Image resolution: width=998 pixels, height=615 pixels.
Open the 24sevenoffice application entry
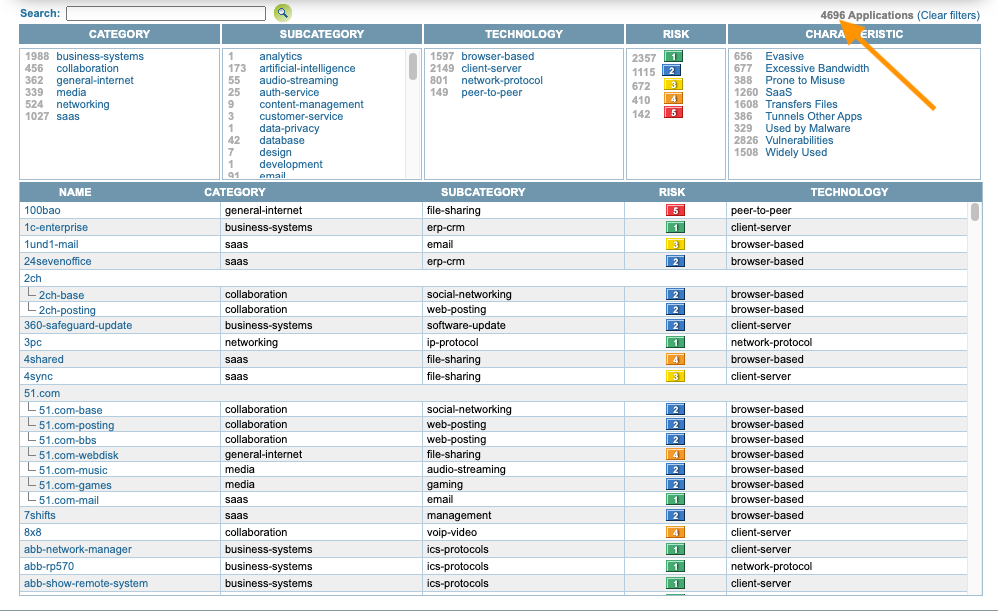(x=57, y=261)
